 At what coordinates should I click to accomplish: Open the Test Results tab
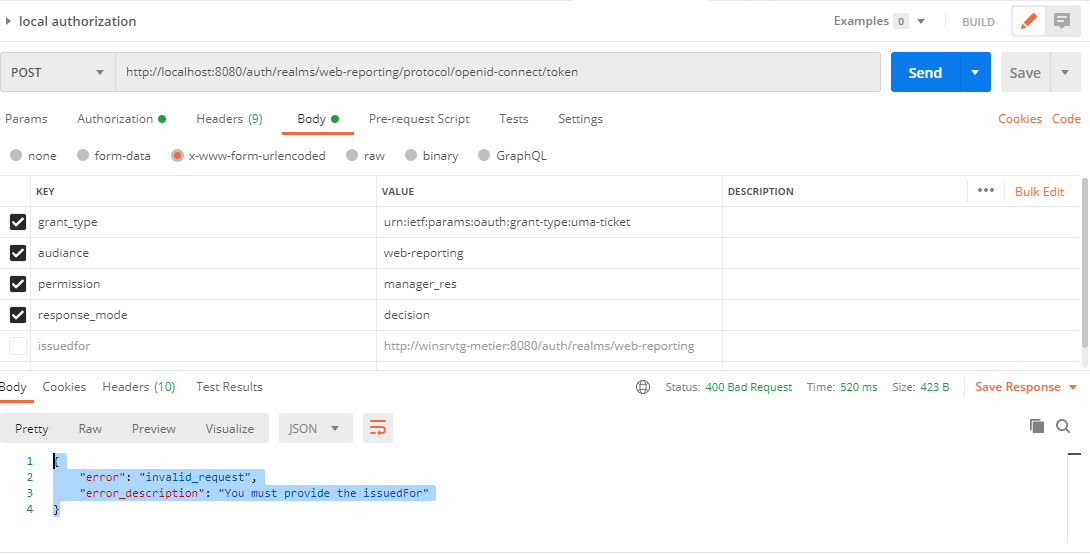click(229, 387)
